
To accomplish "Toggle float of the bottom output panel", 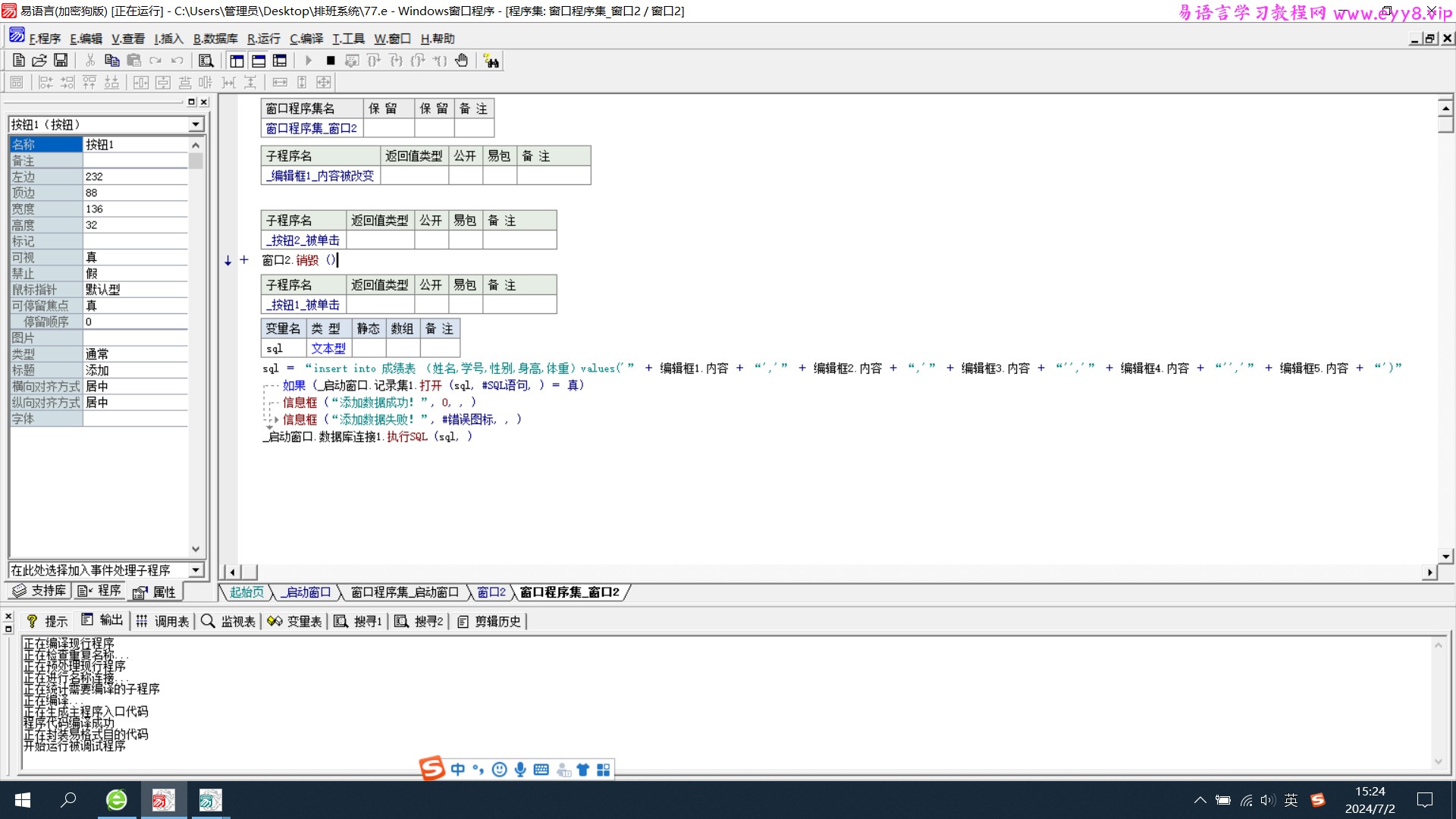I will click(x=8, y=629).
